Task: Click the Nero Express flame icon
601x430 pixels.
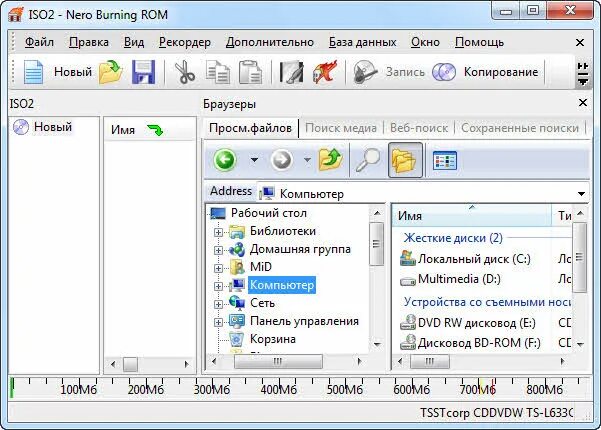Action: click(x=325, y=72)
